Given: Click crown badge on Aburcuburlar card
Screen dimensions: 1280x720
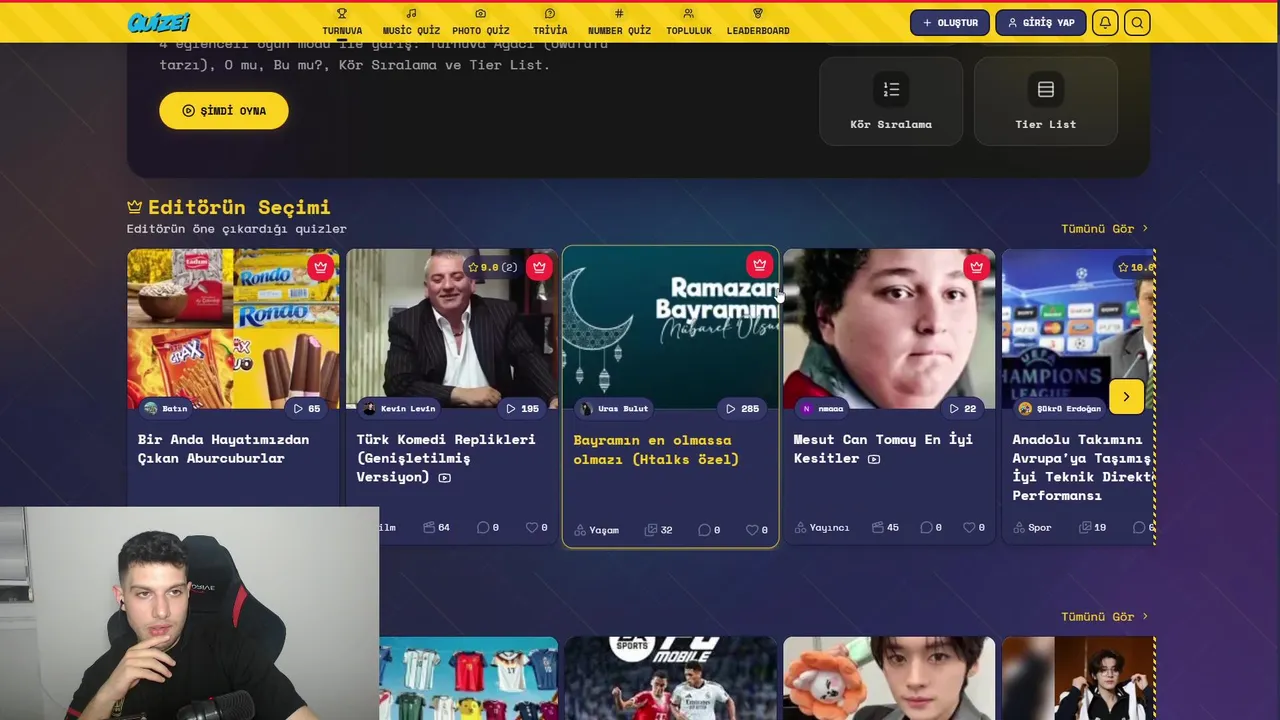Looking at the screenshot, I should pos(320,267).
